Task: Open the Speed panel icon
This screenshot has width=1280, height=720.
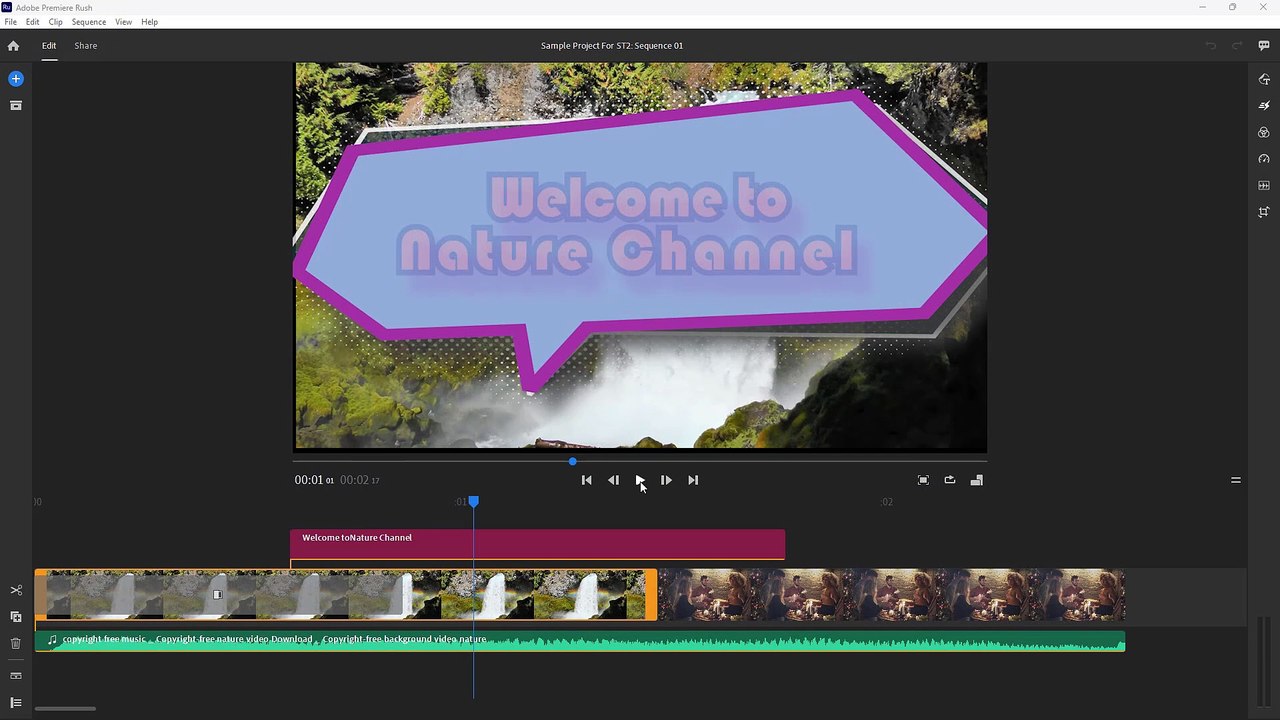Action: 1264,159
